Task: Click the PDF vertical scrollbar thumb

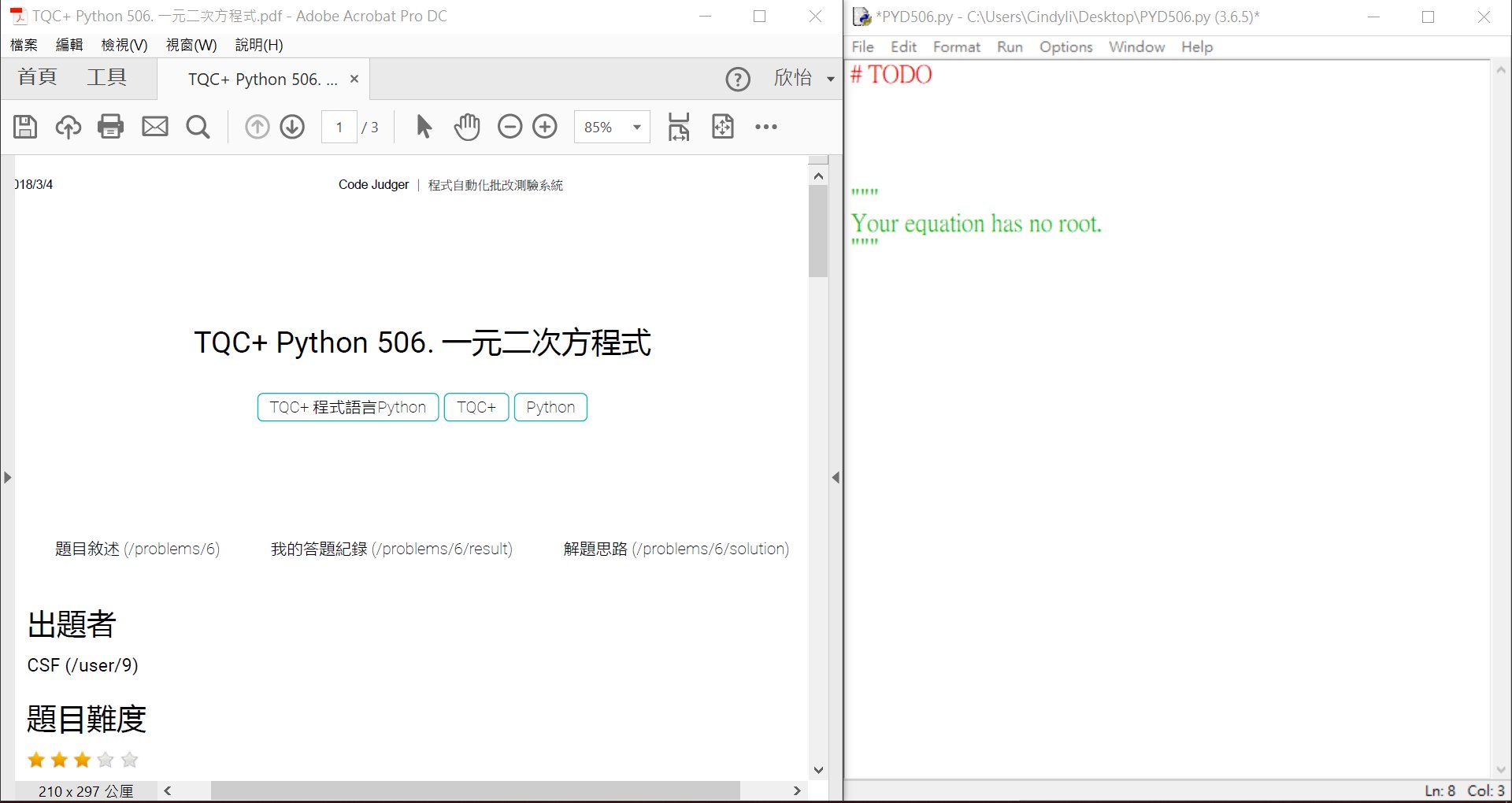Action: [818, 231]
